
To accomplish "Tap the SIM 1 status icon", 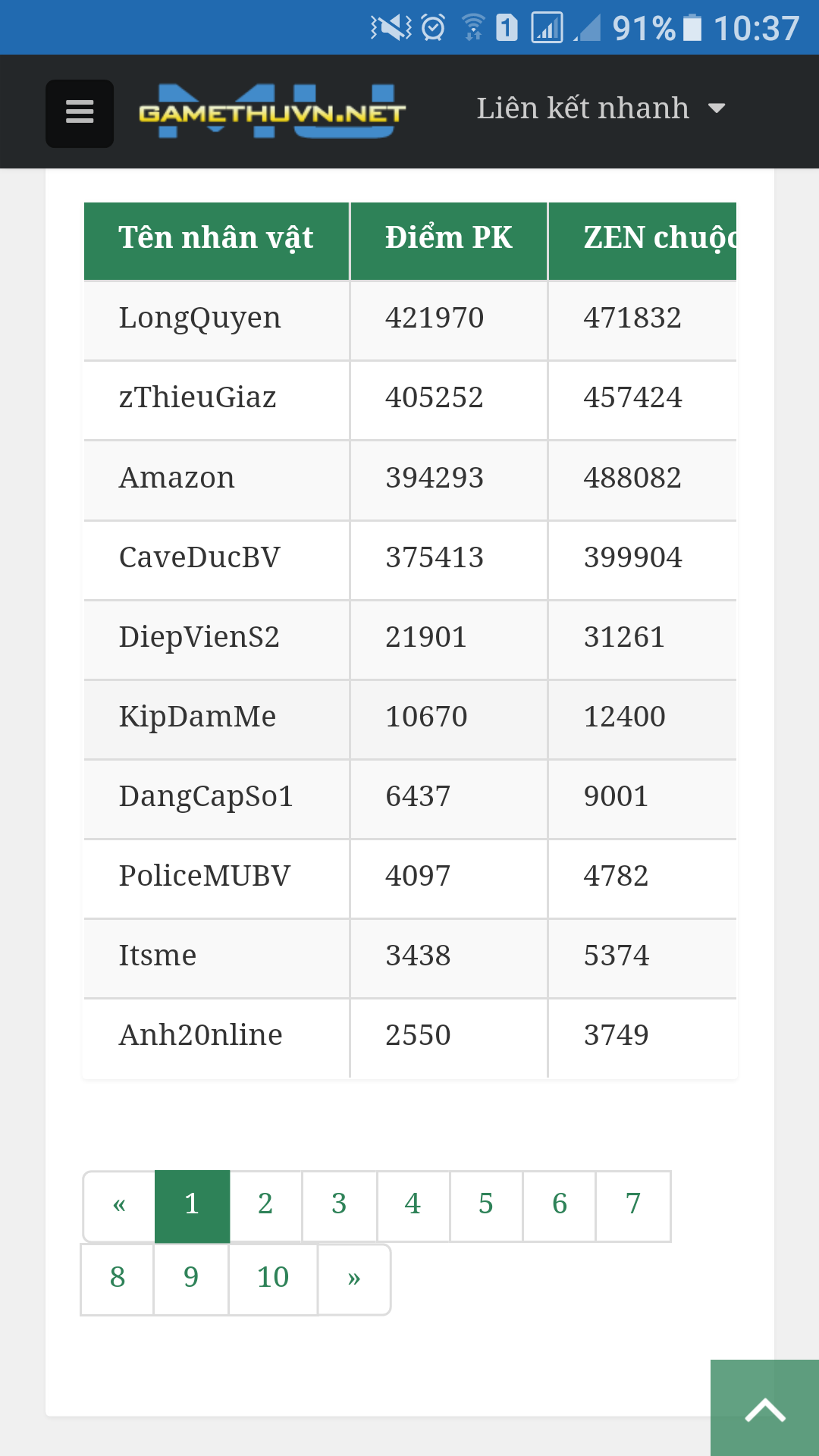I will click(x=507, y=28).
